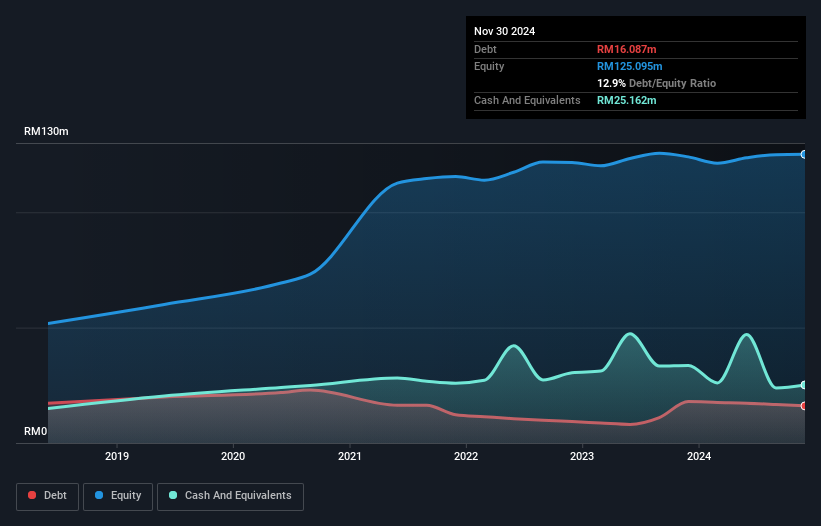The height and width of the screenshot is (526, 821).
Task: Click the 2020 x-axis label
Action: tap(233, 456)
